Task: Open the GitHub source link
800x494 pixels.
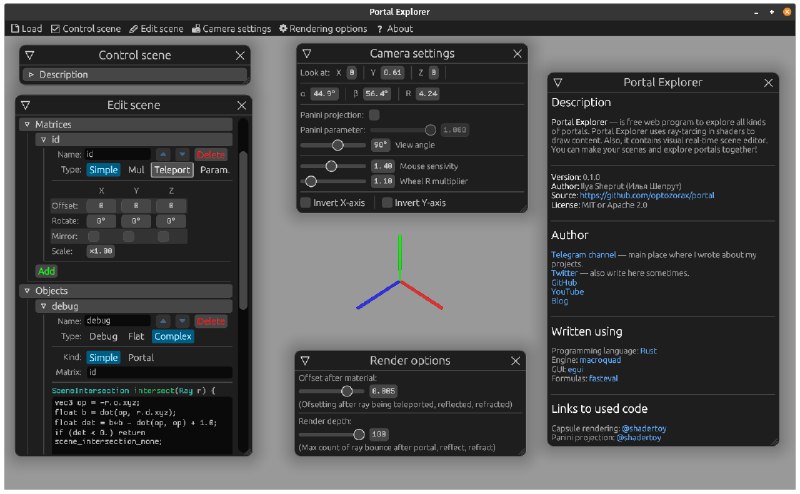Action: (647, 195)
